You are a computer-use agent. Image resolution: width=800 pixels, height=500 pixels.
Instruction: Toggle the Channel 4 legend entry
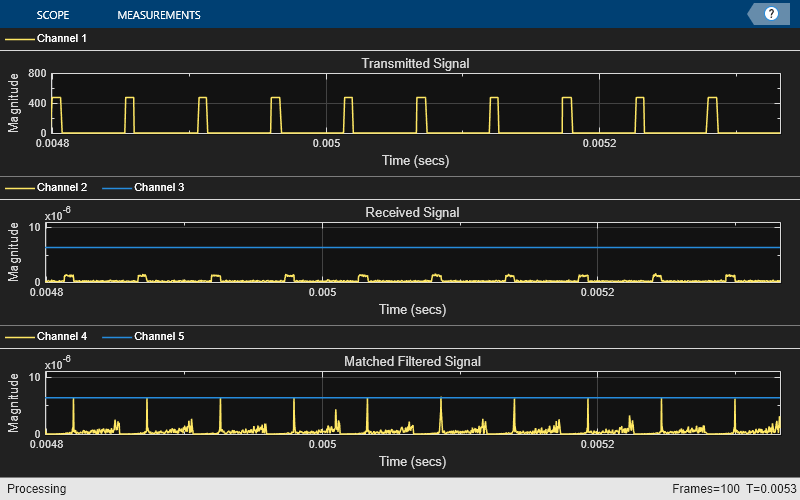click(x=61, y=336)
